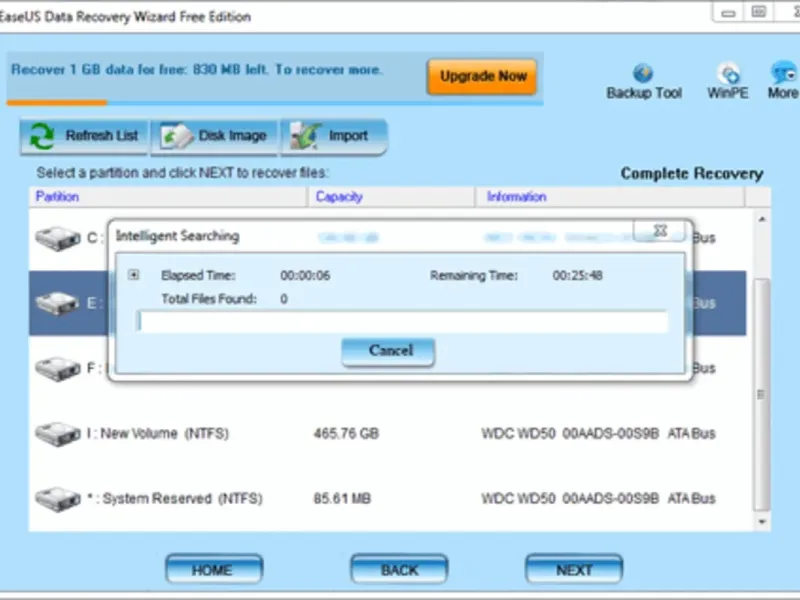Click the partition list scroll down arrow

point(762,522)
